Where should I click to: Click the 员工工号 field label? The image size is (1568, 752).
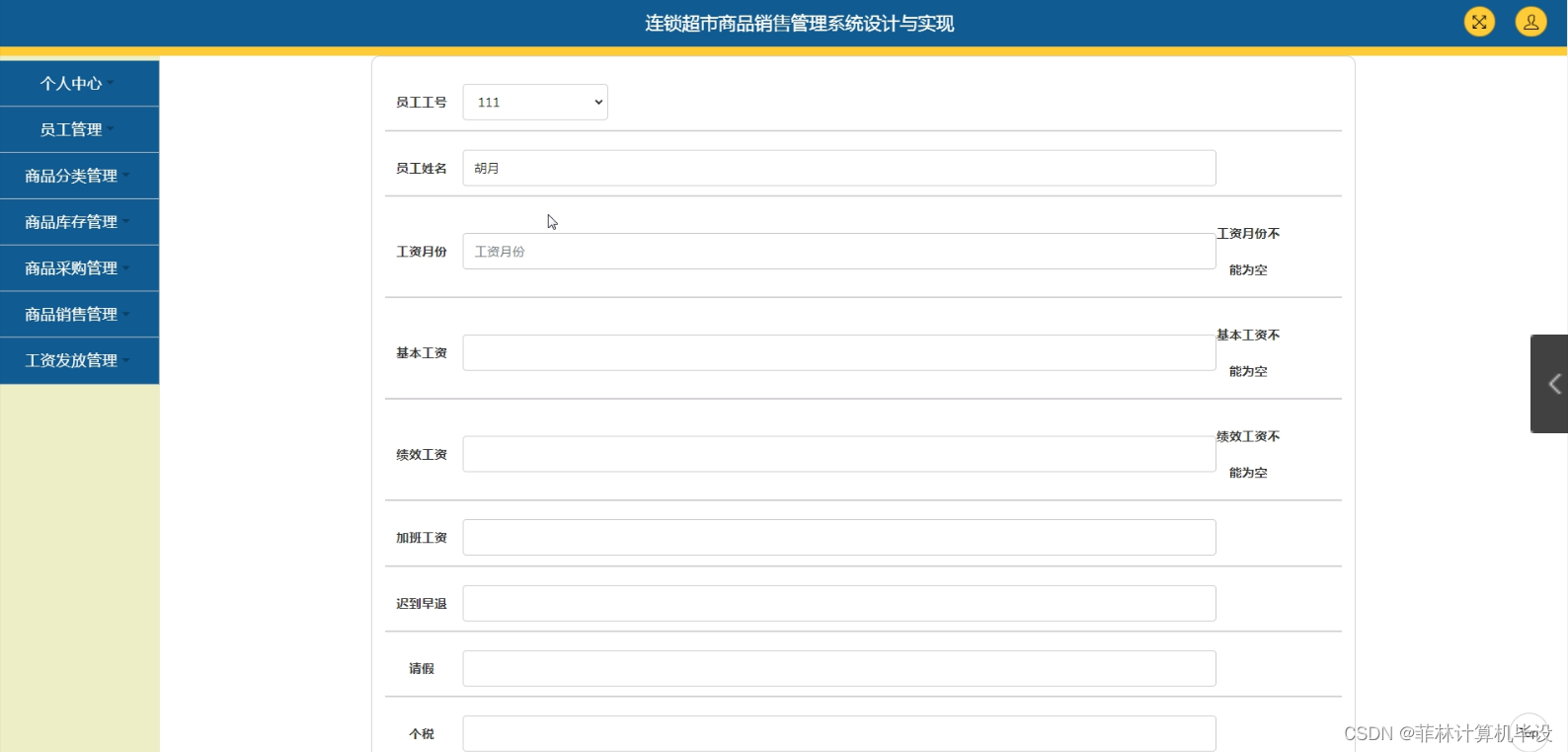click(422, 102)
